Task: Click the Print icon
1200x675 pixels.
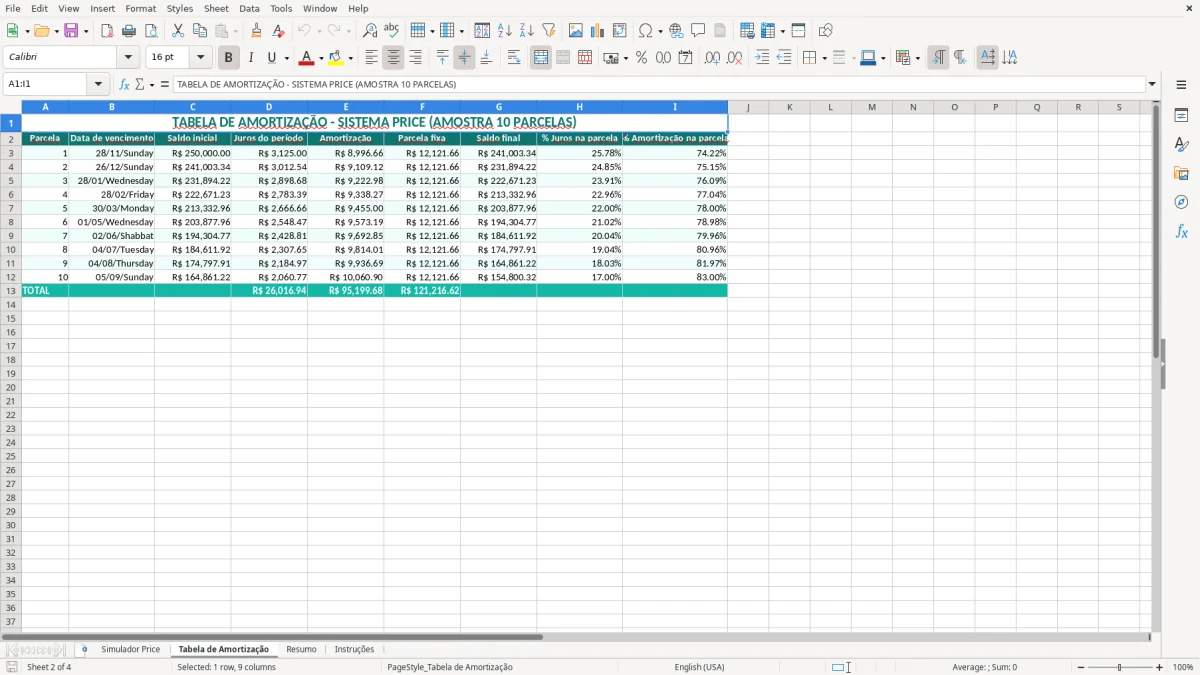Action: click(129, 31)
